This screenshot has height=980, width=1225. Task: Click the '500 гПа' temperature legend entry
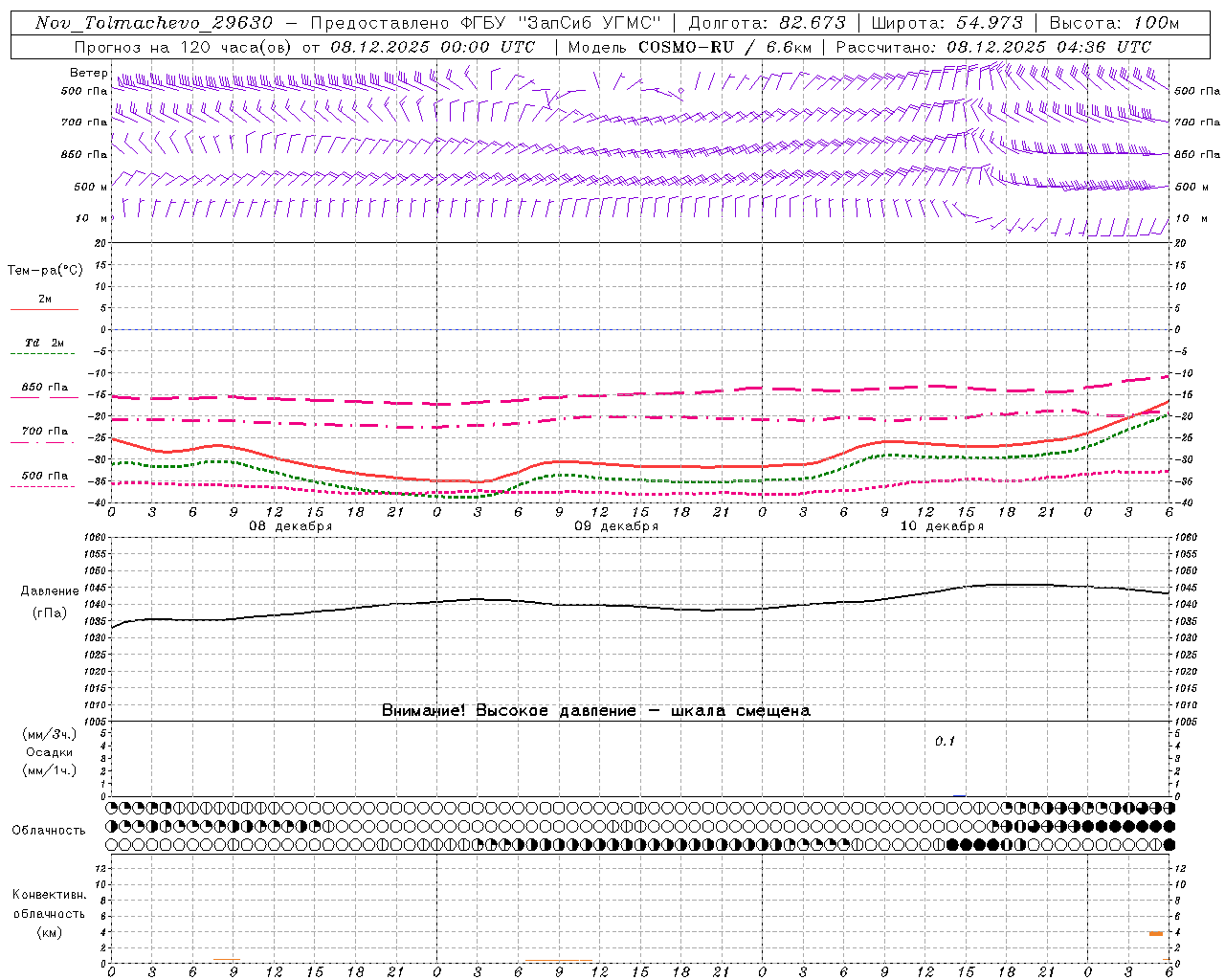point(45,476)
